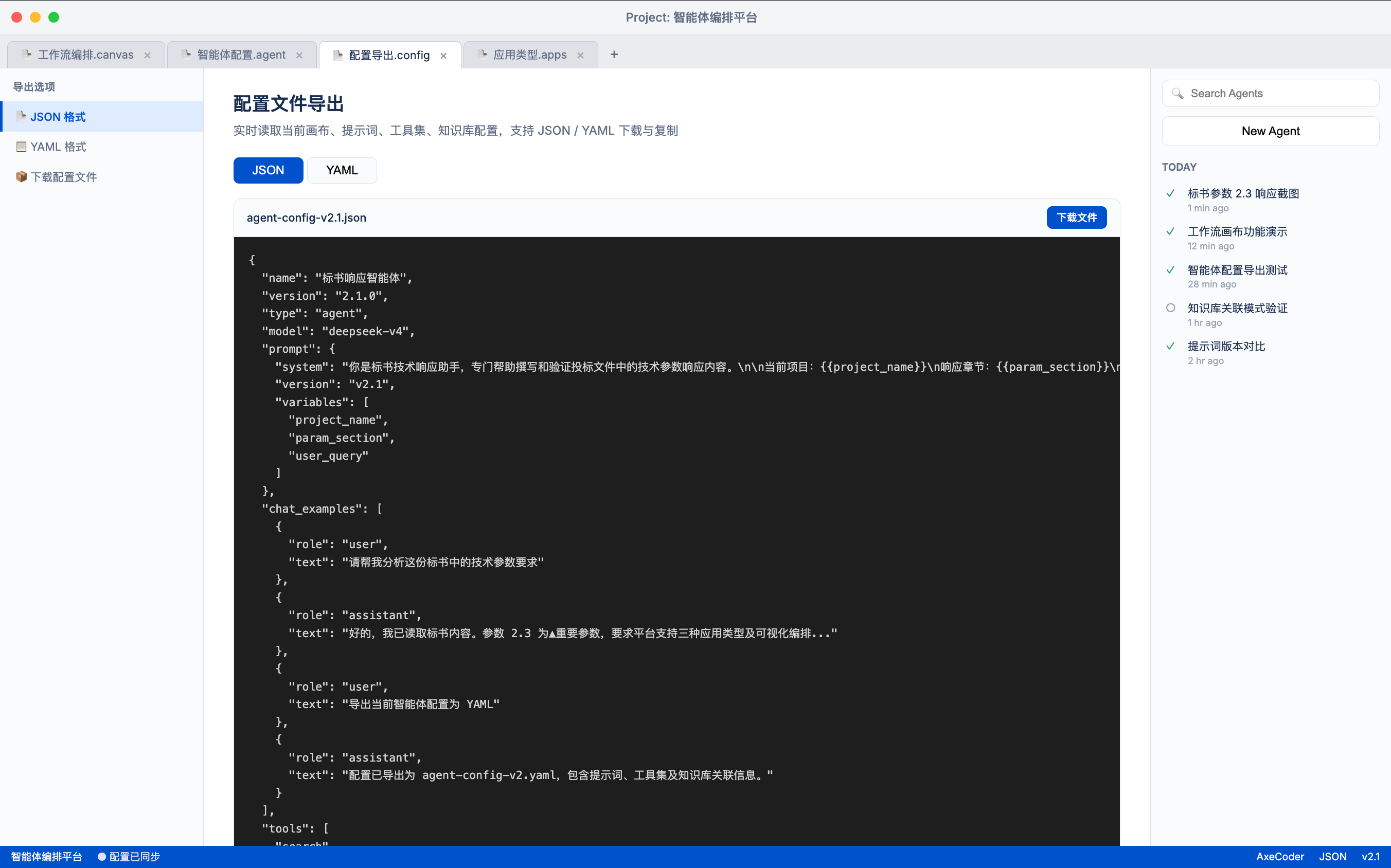
Task: Select JSON 格式 in the export options
Action: 102,117
